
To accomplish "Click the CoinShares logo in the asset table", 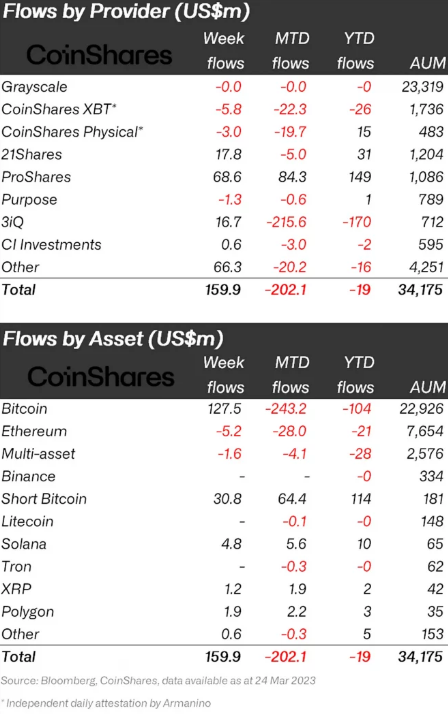I will (x=101, y=377).
